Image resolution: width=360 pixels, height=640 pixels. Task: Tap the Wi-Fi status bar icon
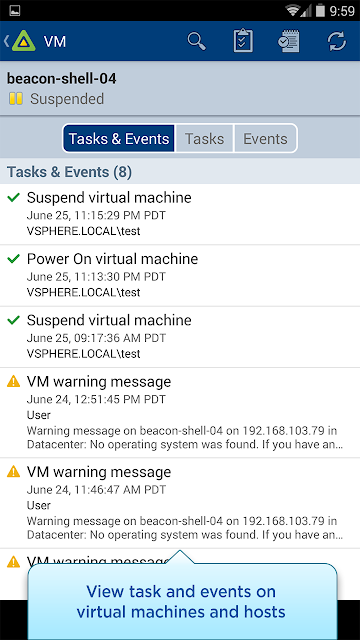click(x=293, y=10)
